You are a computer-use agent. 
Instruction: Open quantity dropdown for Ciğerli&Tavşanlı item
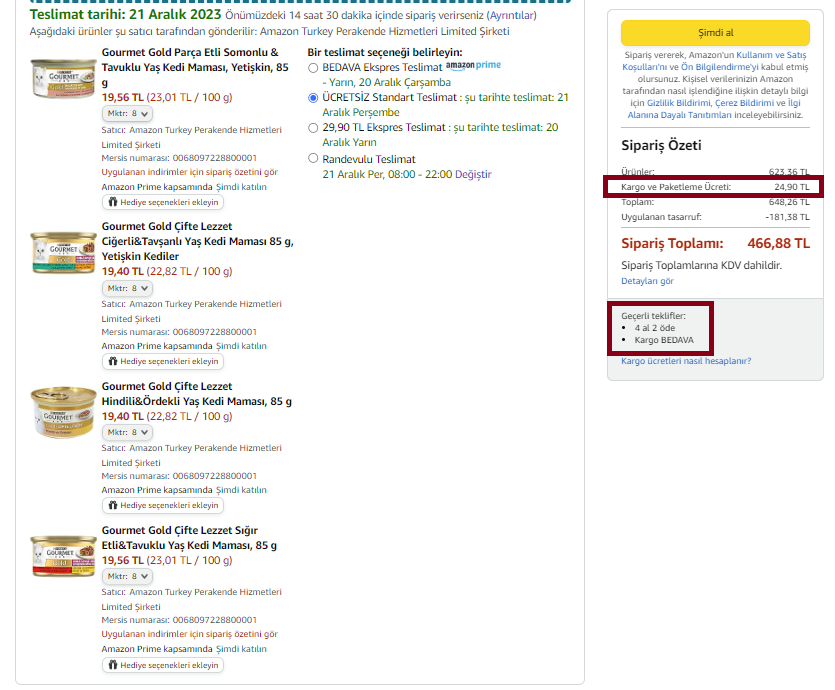(127, 288)
